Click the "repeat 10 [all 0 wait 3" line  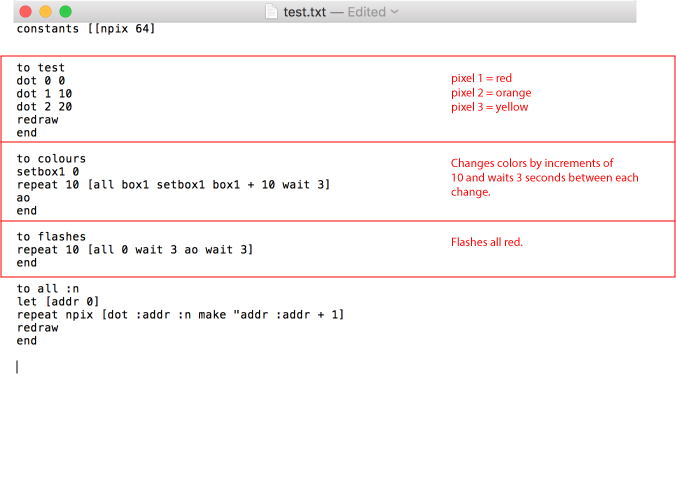(x=135, y=250)
